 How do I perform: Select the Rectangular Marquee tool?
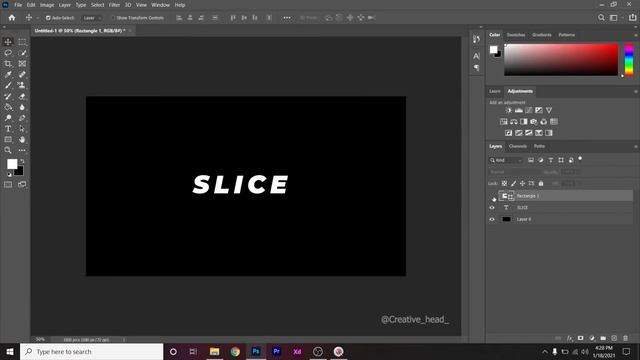tap(22, 42)
